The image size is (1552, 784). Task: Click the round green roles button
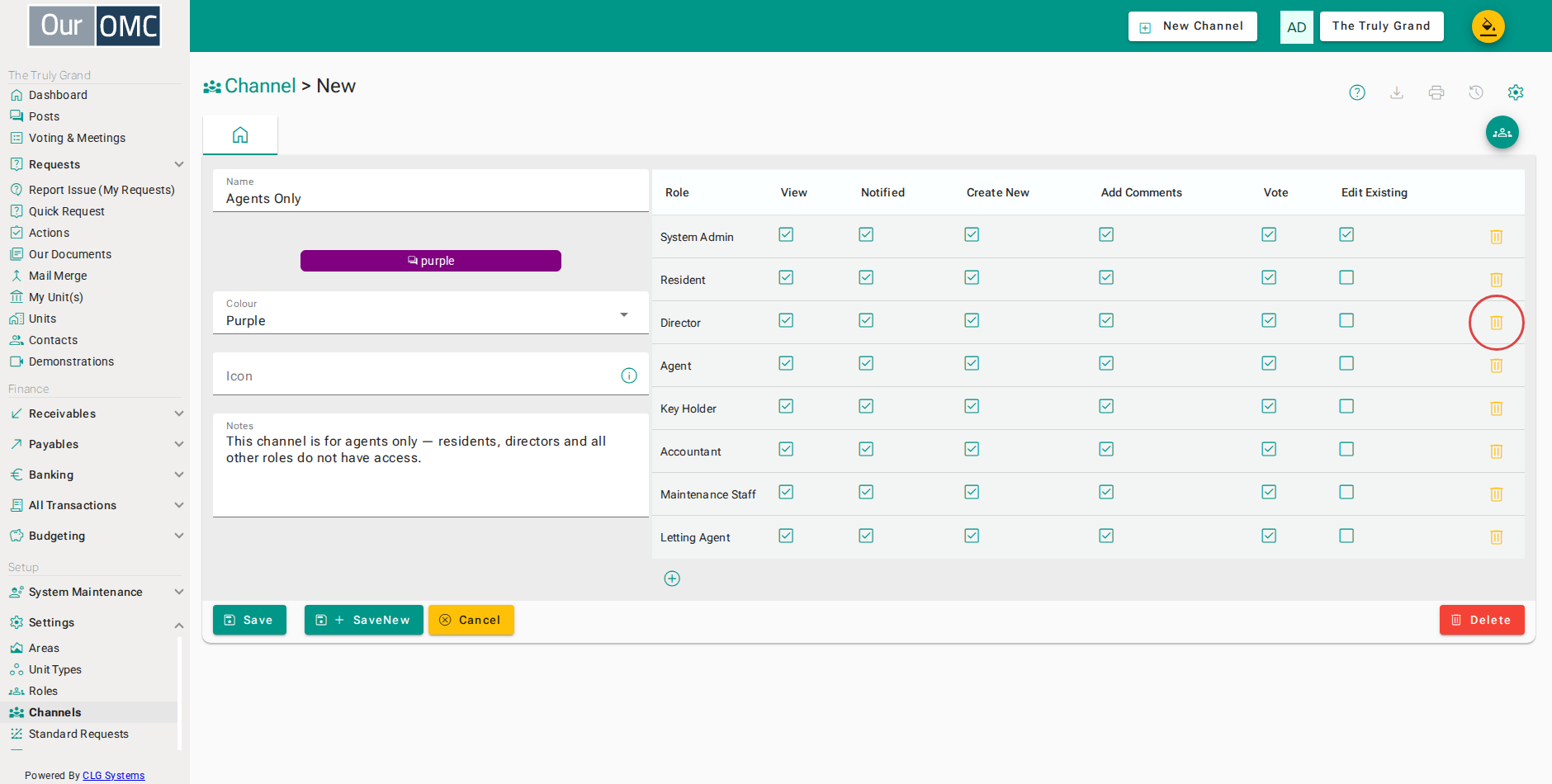[x=1502, y=132]
